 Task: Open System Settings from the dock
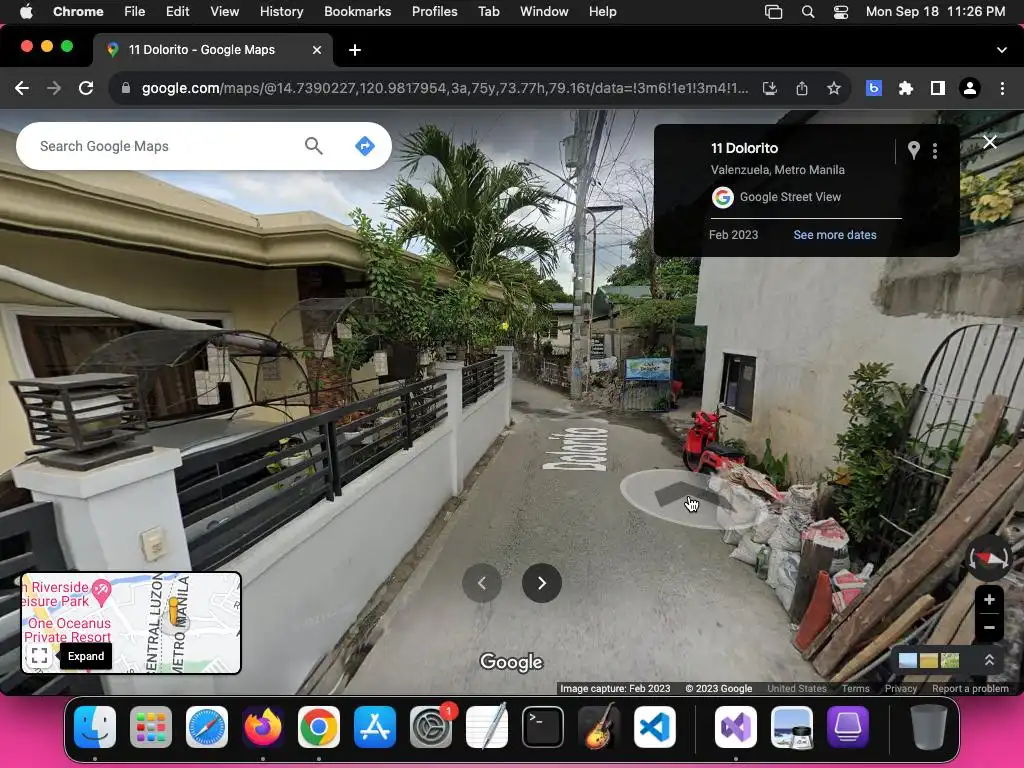pyautogui.click(x=431, y=727)
